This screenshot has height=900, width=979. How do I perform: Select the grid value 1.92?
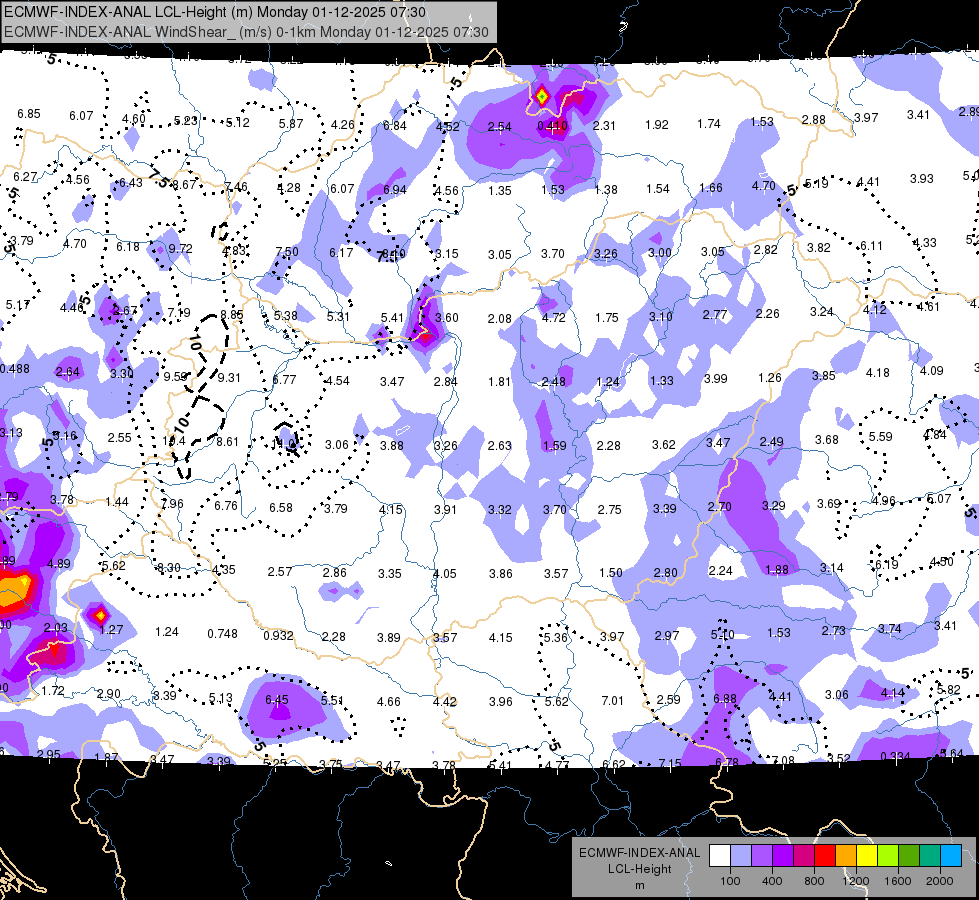click(x=657, y=125)
